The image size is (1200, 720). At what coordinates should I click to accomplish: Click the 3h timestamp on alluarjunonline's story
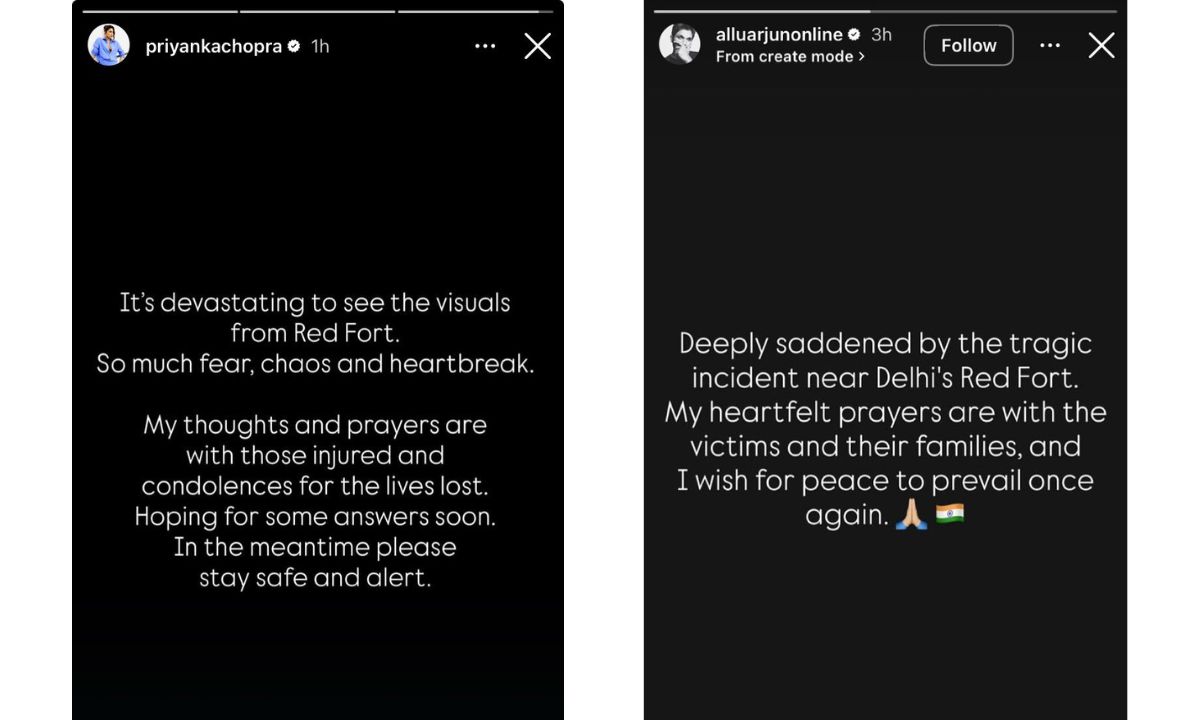880,33
